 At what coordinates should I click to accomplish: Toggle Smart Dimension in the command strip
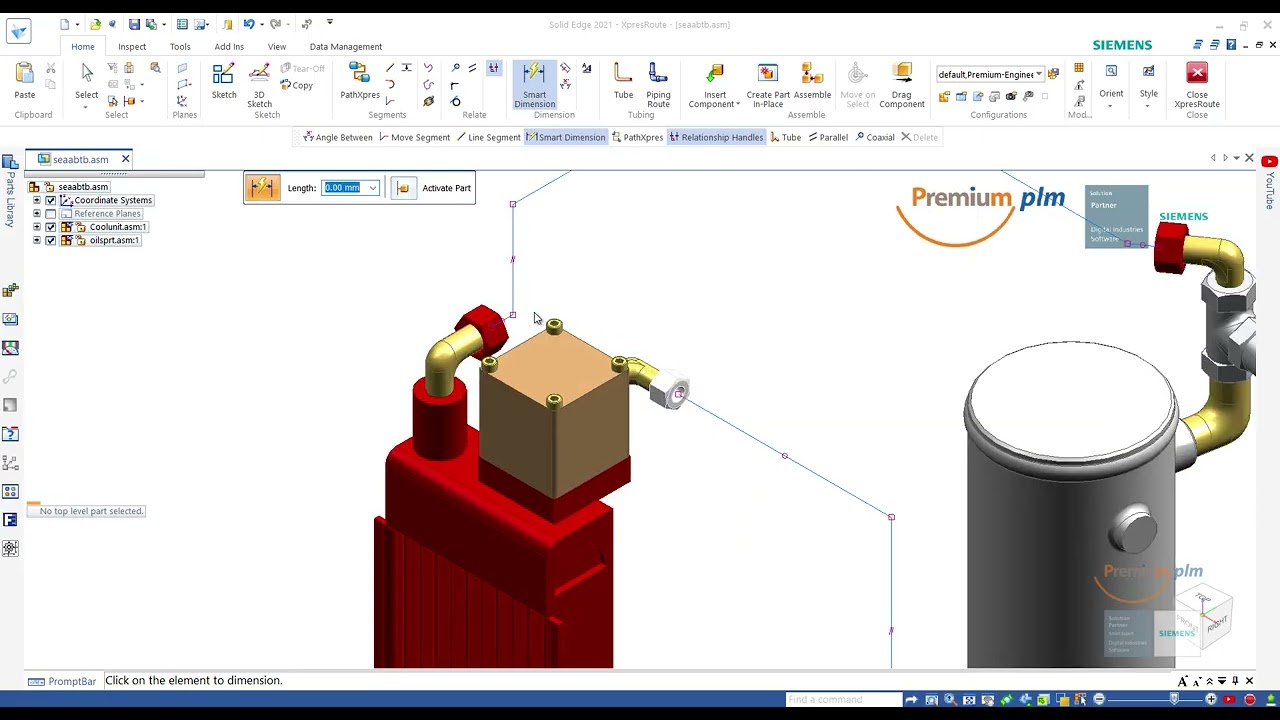[x=566, y=137]
